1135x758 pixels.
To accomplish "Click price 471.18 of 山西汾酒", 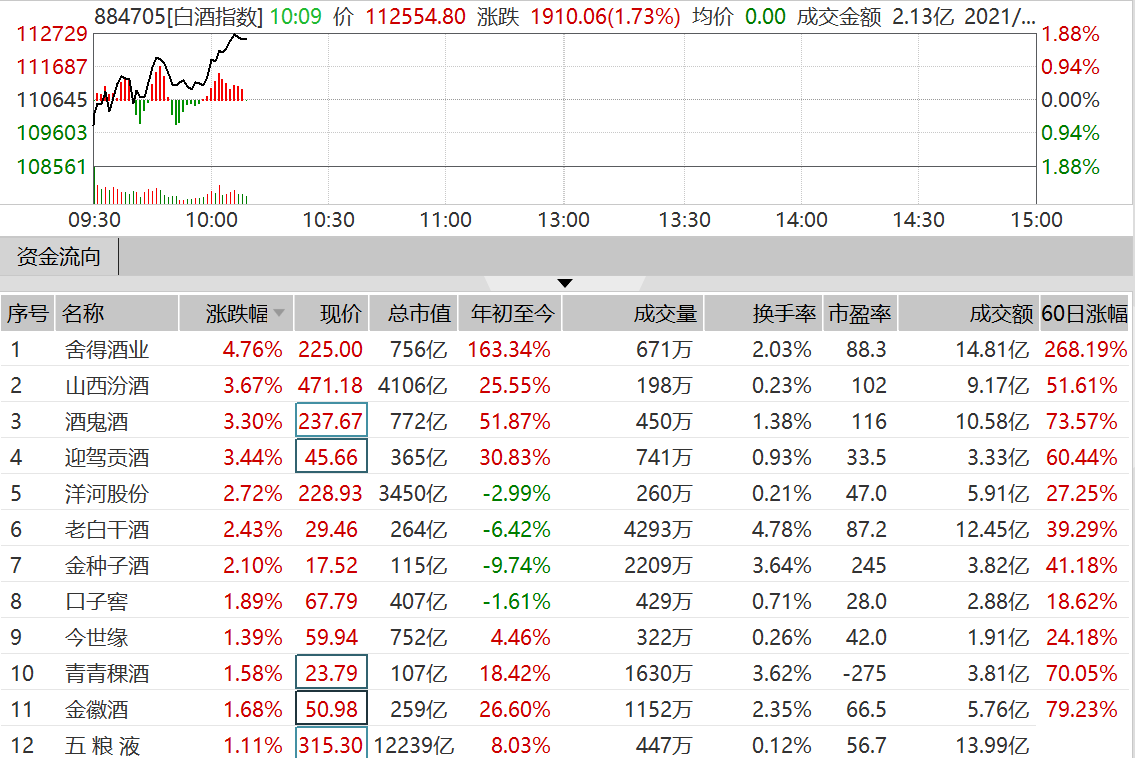I will 330,386.
